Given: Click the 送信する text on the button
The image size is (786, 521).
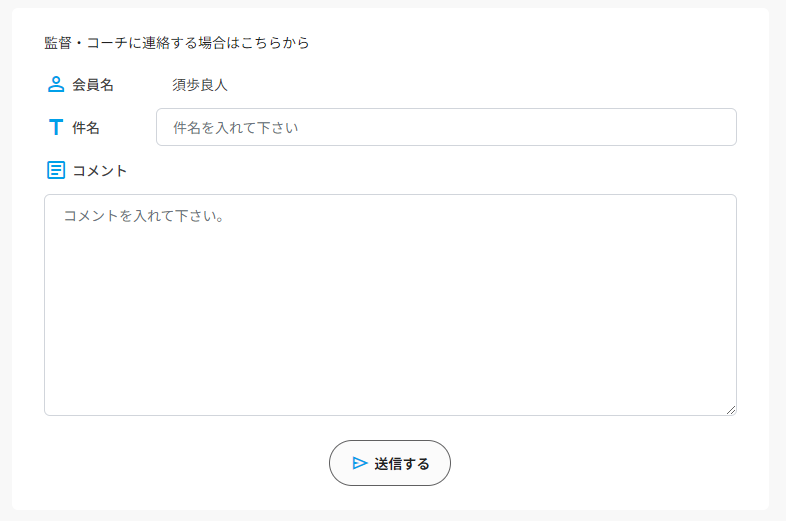Looking at the screenshot, I should tap(402, 463).
